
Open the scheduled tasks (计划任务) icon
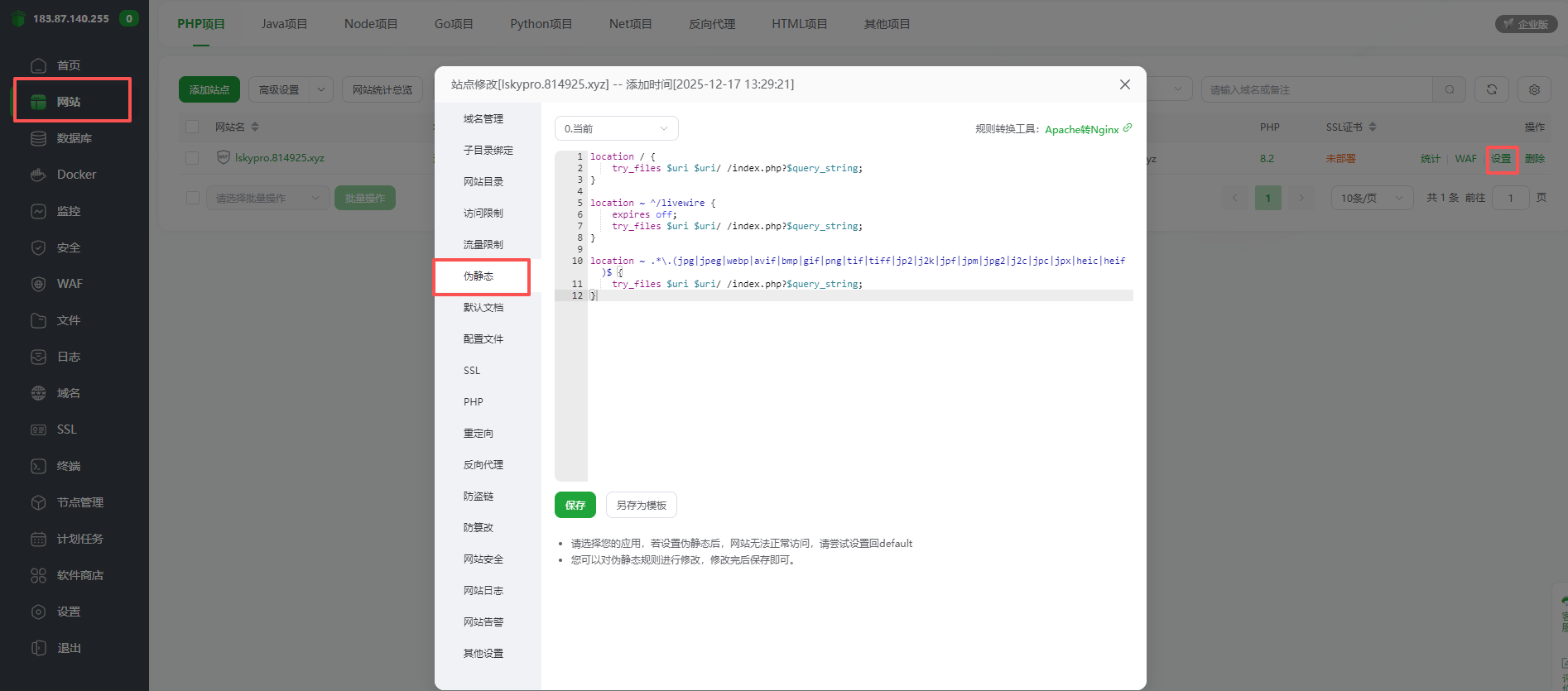click(x=38, y=539)
